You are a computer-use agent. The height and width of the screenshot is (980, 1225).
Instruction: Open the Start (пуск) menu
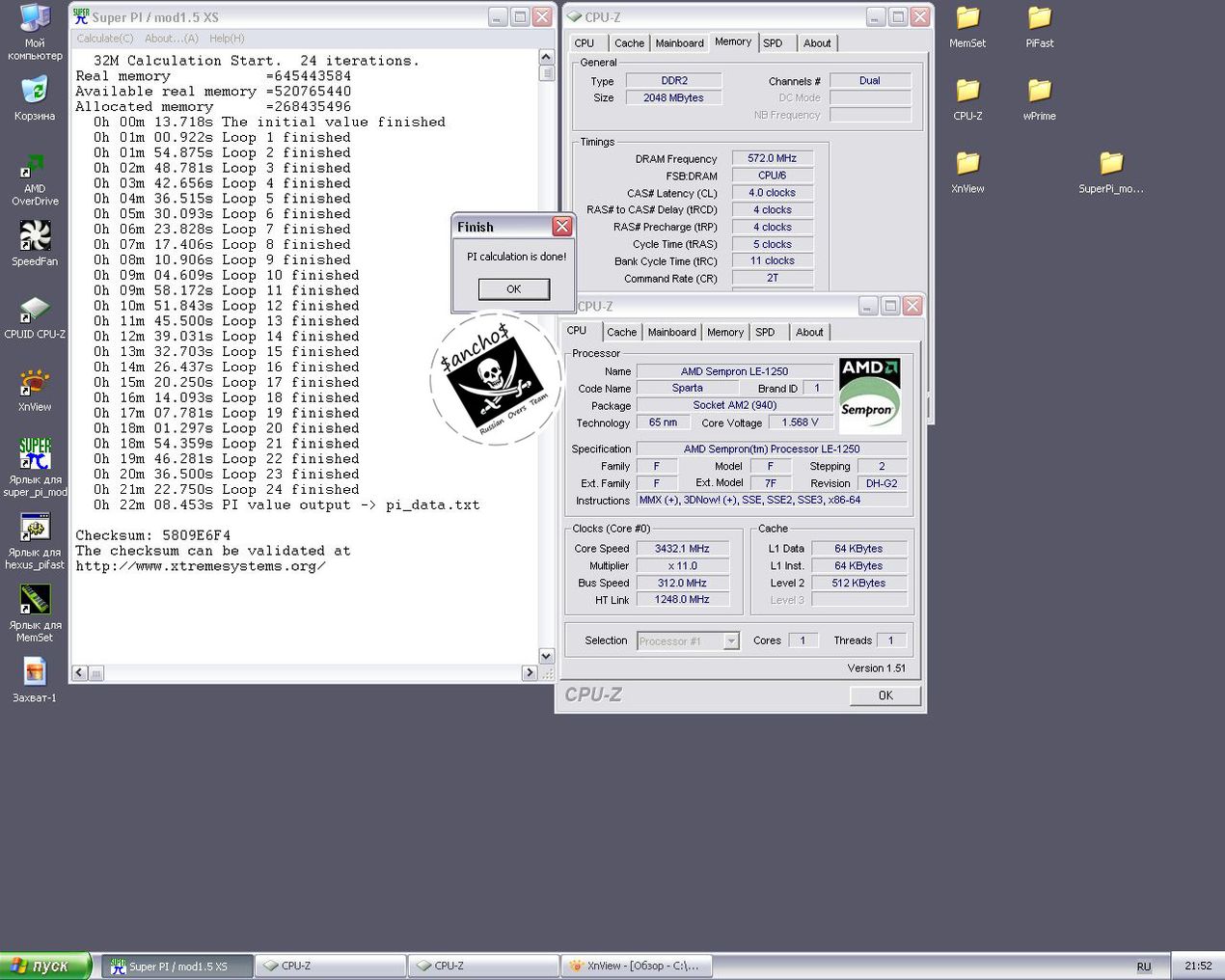(45, 966)
